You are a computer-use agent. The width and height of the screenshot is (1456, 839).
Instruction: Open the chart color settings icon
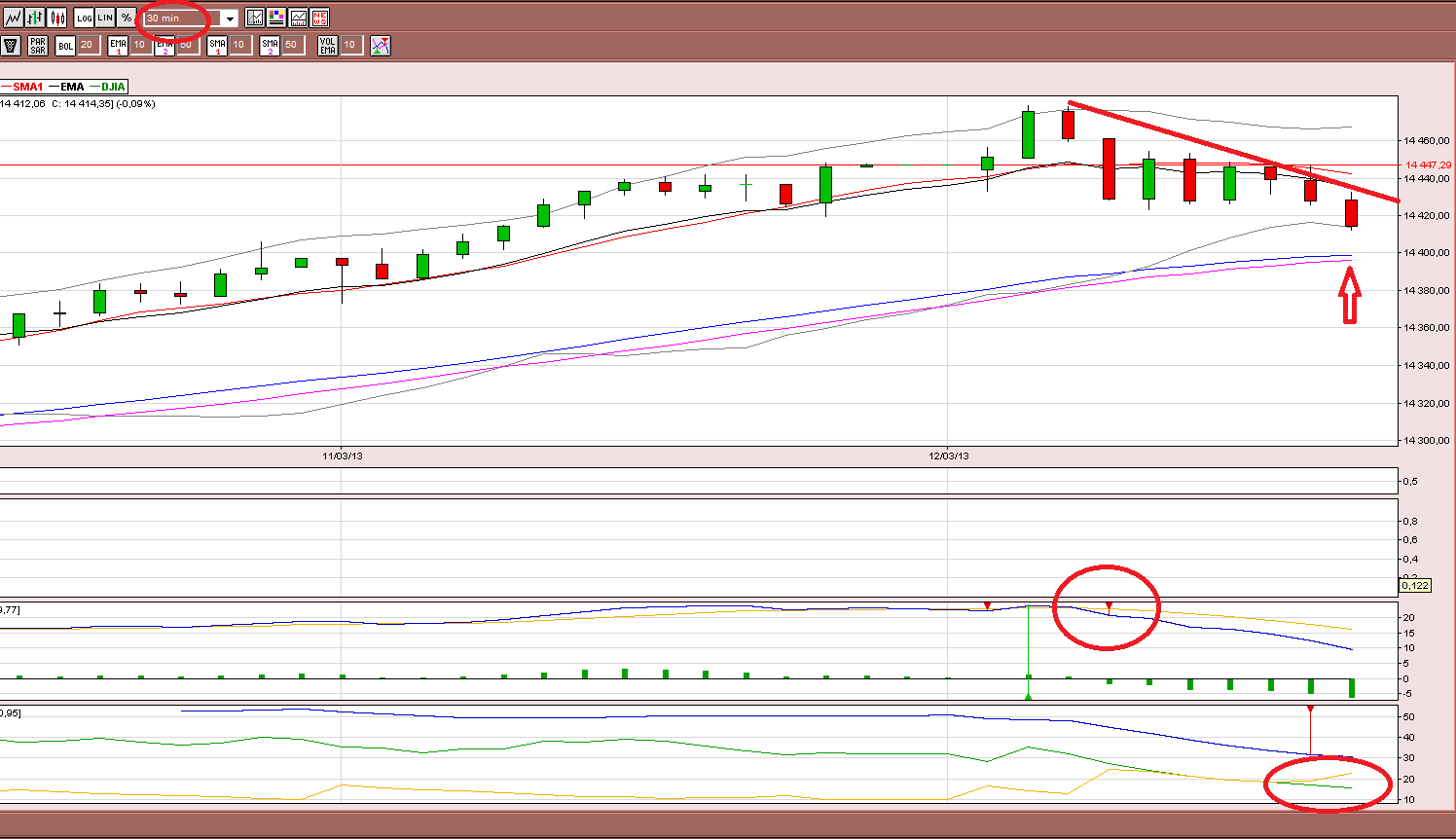[x=276, y=18]
